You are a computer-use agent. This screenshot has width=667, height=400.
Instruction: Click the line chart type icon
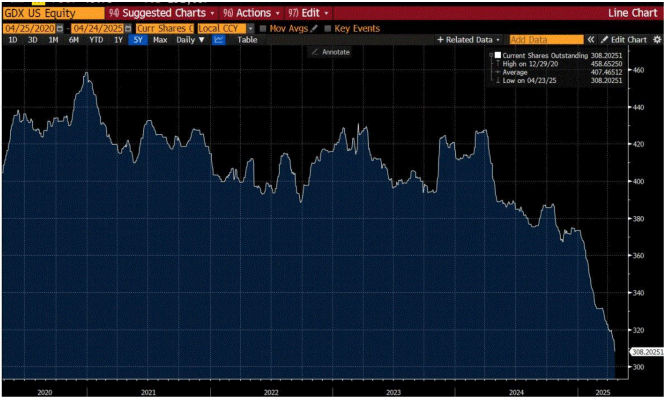218,40
